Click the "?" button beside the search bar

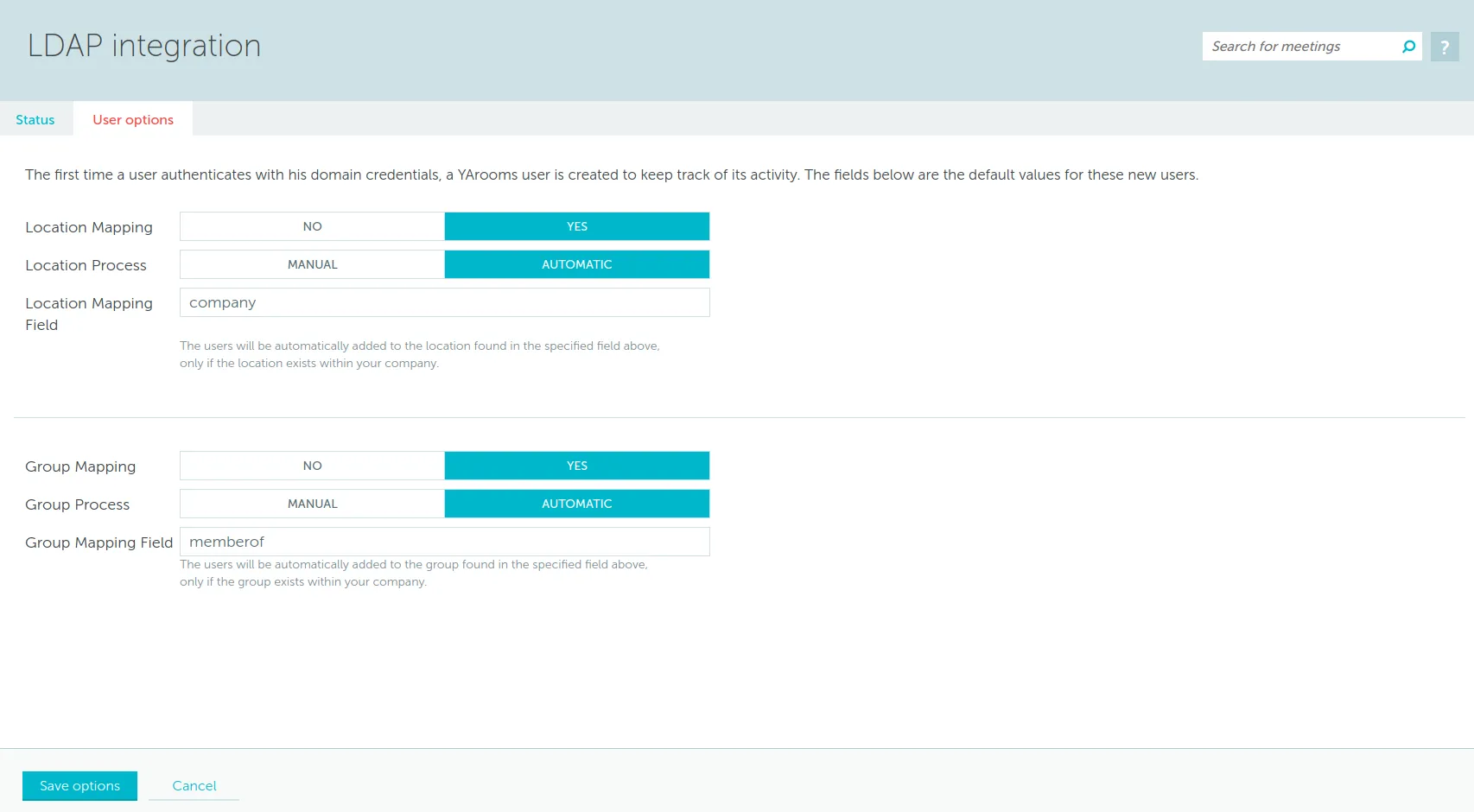click(1444, 46)
